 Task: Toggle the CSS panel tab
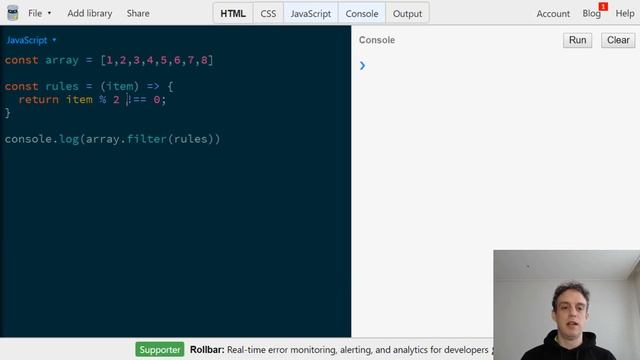[x=268, y=13]
